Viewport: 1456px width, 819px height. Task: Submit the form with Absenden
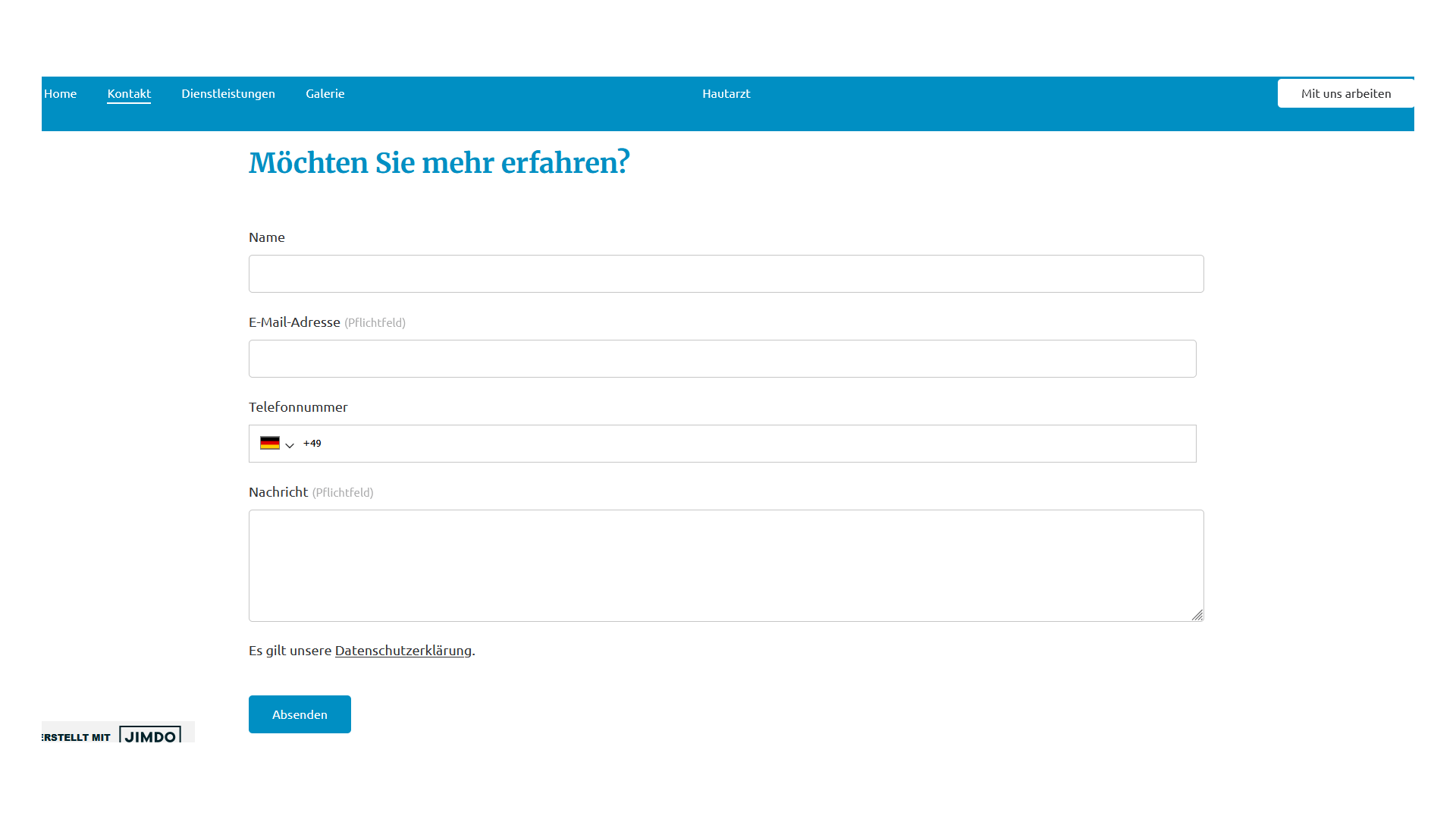point(300,714)
